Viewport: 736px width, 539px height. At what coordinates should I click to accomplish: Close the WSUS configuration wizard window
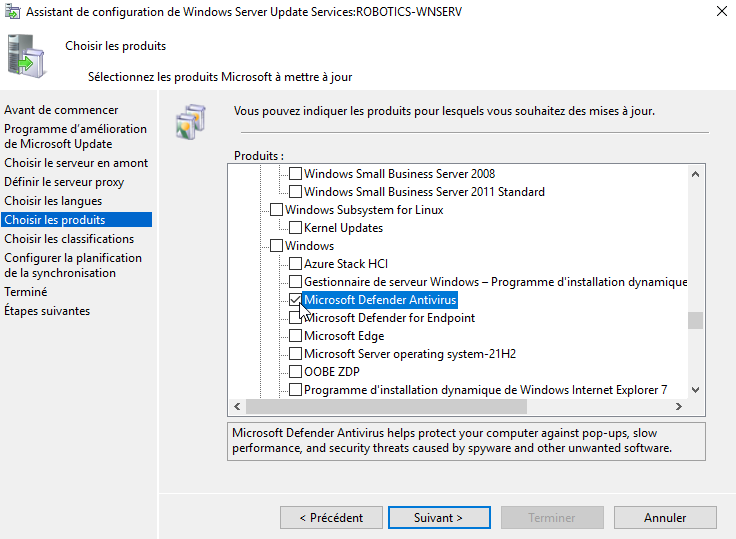pos(722,11)
